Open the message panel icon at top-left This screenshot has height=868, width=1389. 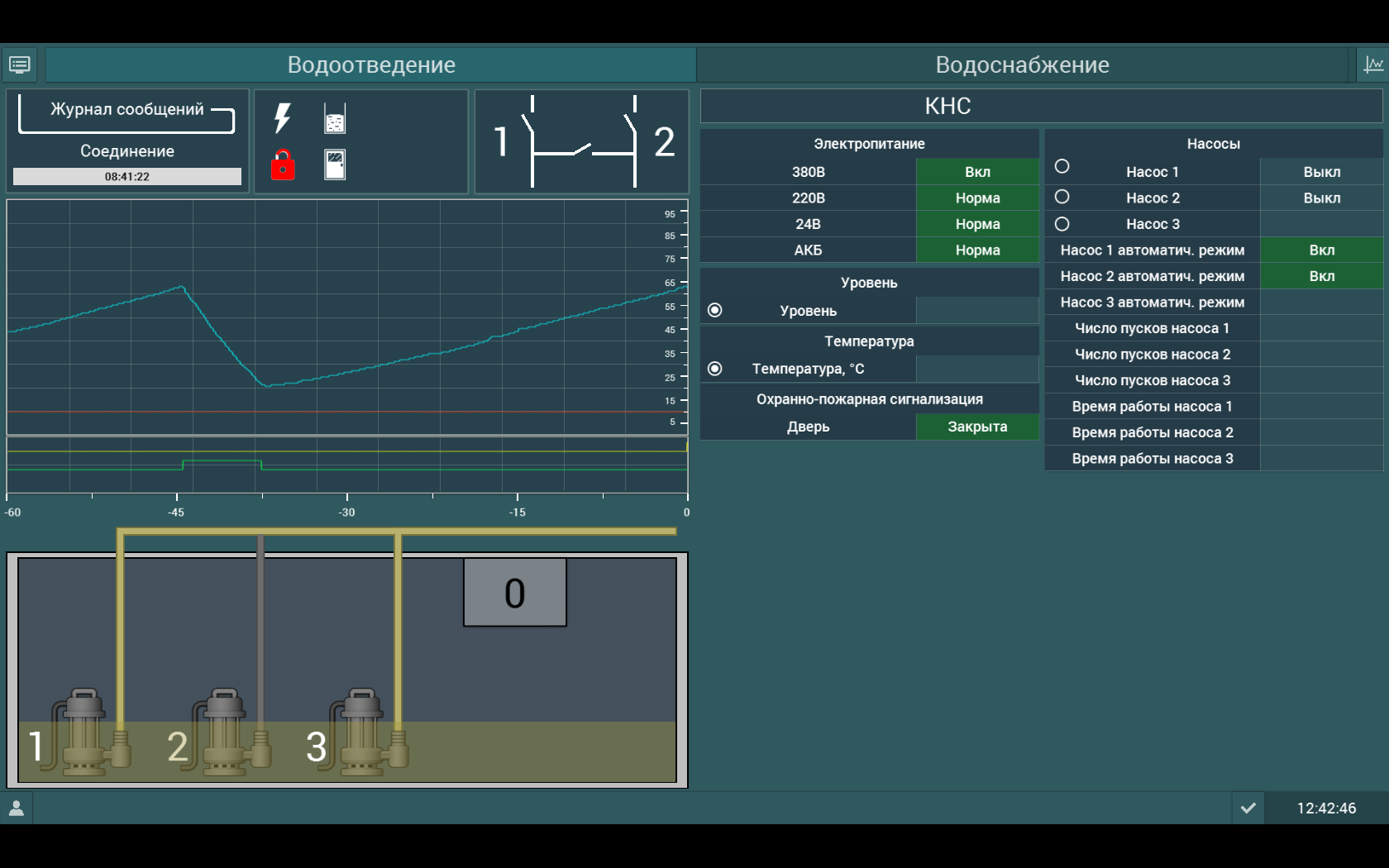[x=20, y=64]
